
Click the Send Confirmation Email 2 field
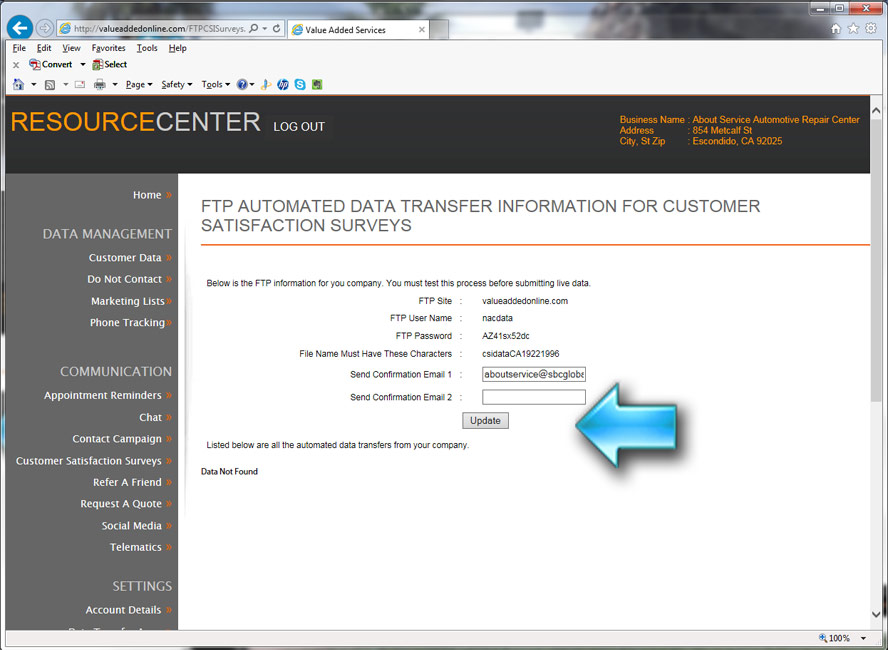tap(533, 397)
